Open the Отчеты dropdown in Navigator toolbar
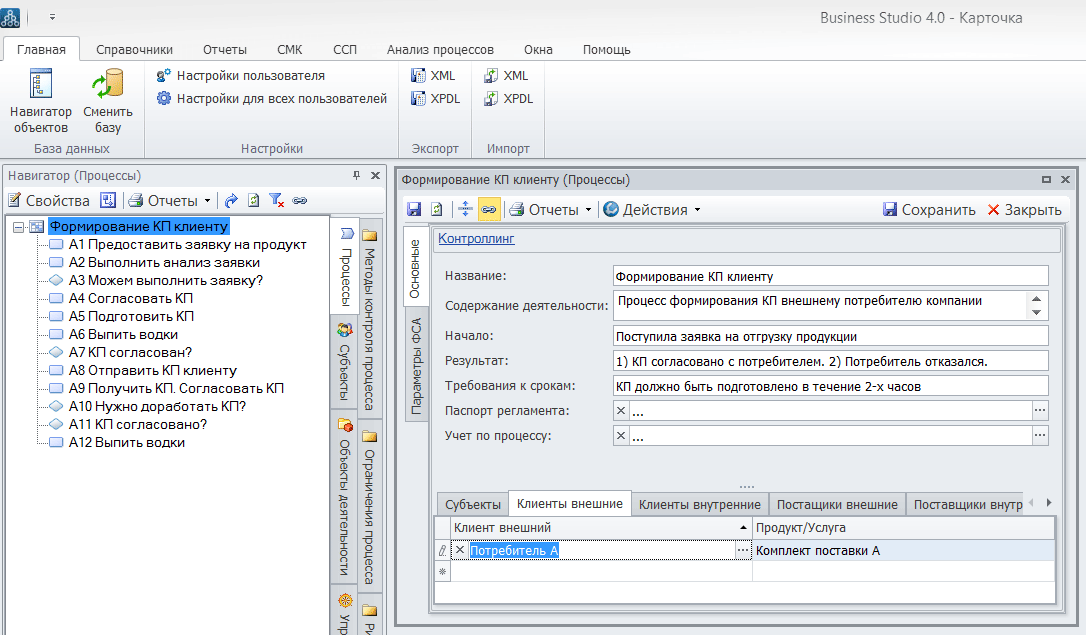This screenshot has height=635, width=1086. point(170,200)
